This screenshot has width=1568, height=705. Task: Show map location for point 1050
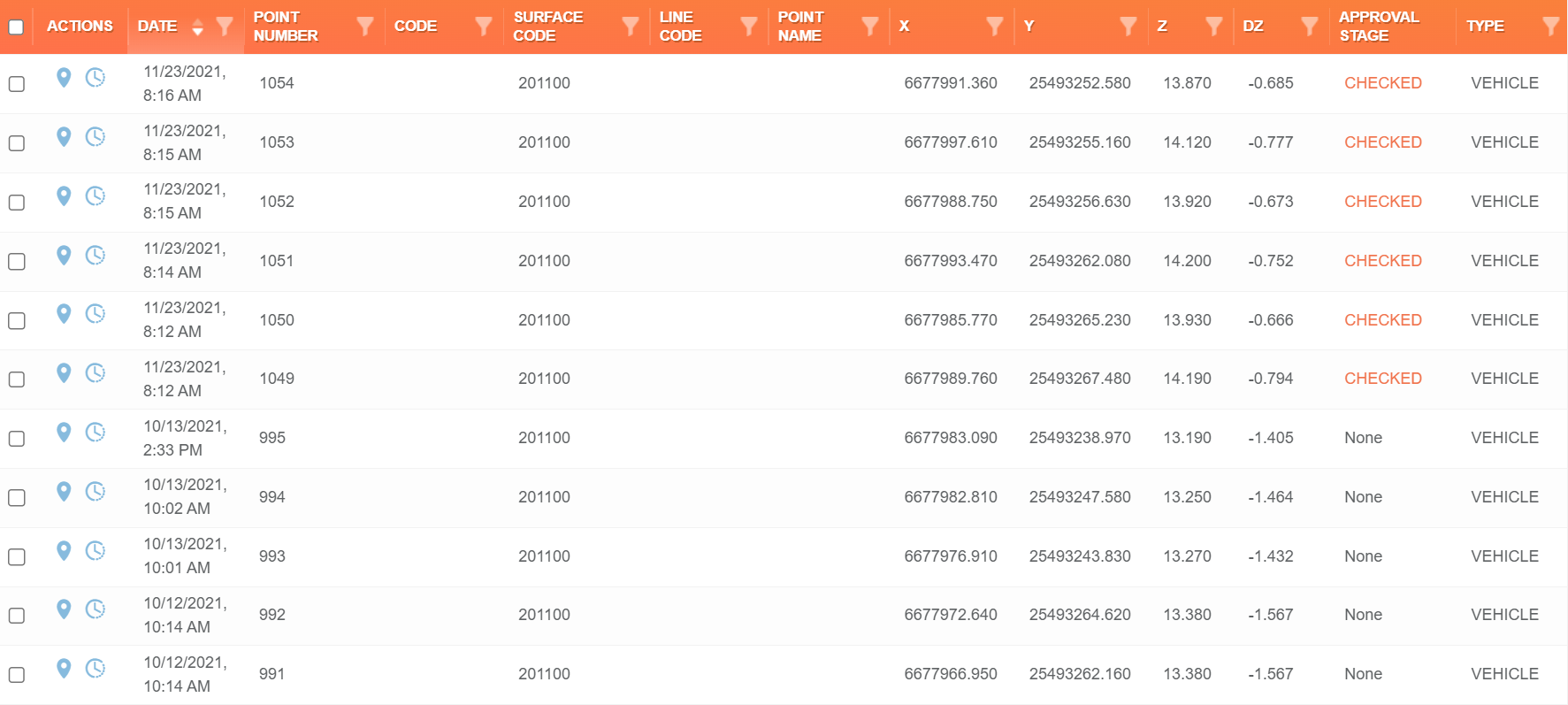pyautogui.click(x=64, y=314)
